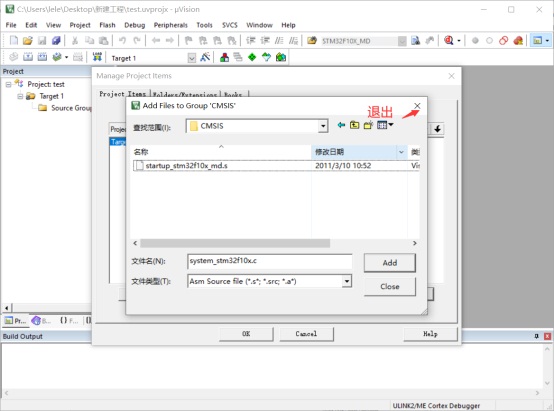Open the Project menu
This screenshot has width=554, height=411.
(80, 25)
